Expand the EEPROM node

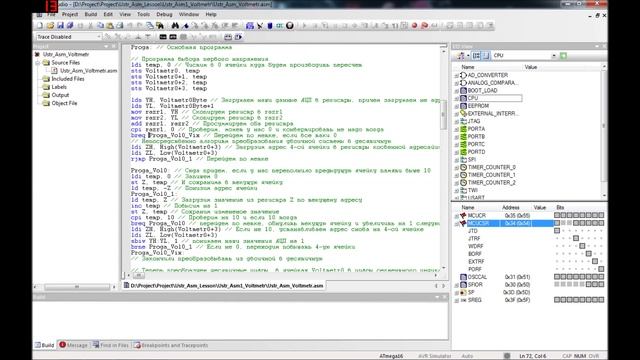coord(456,106)
